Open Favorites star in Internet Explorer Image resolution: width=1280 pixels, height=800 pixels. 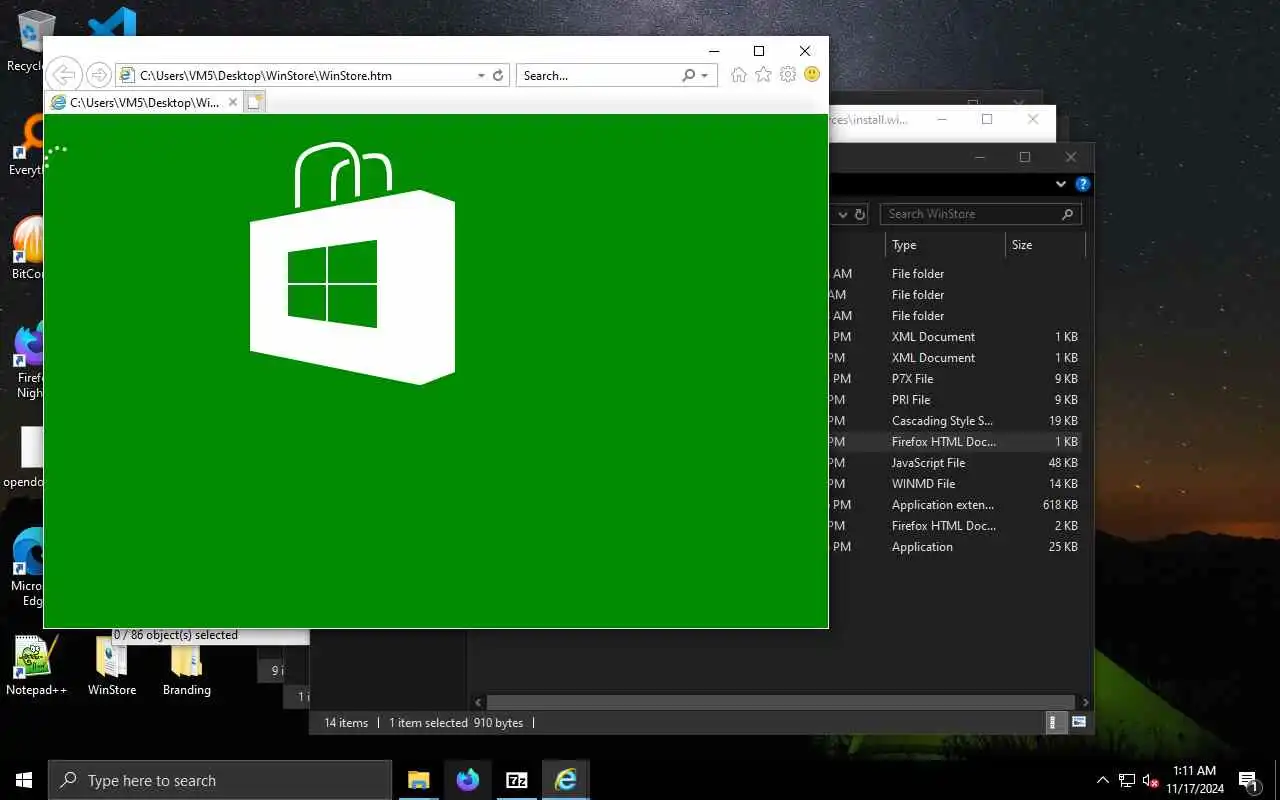pos(763,75)
